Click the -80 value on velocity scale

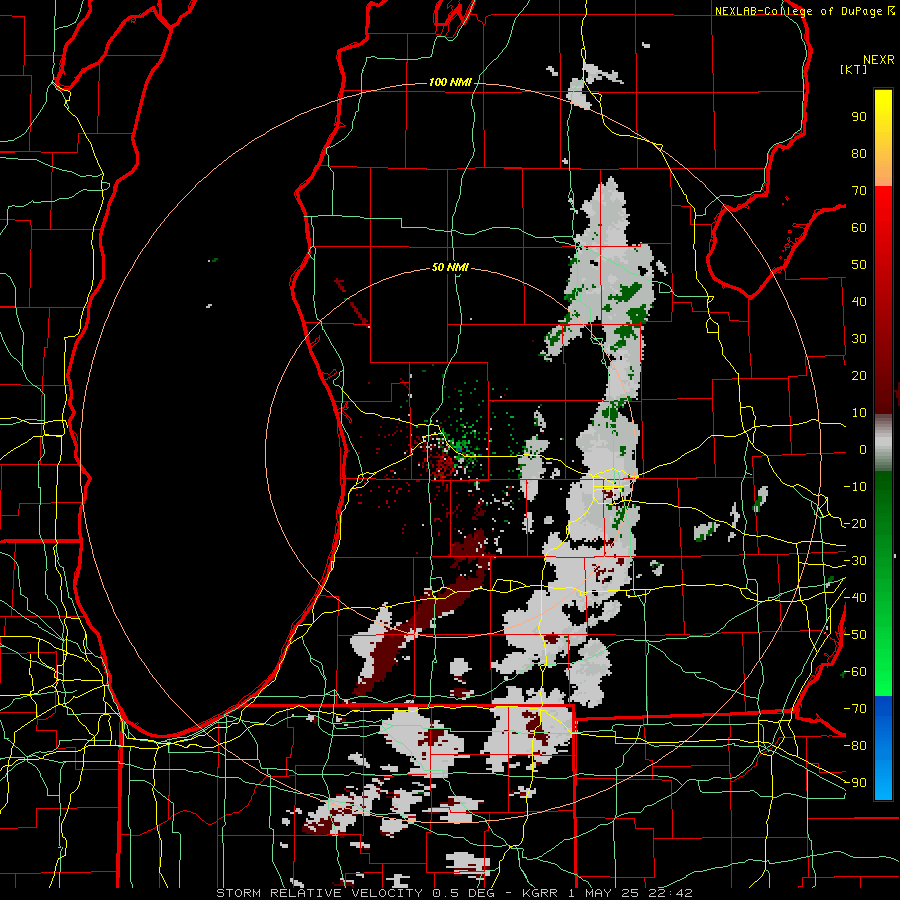(x=855, y=746)
